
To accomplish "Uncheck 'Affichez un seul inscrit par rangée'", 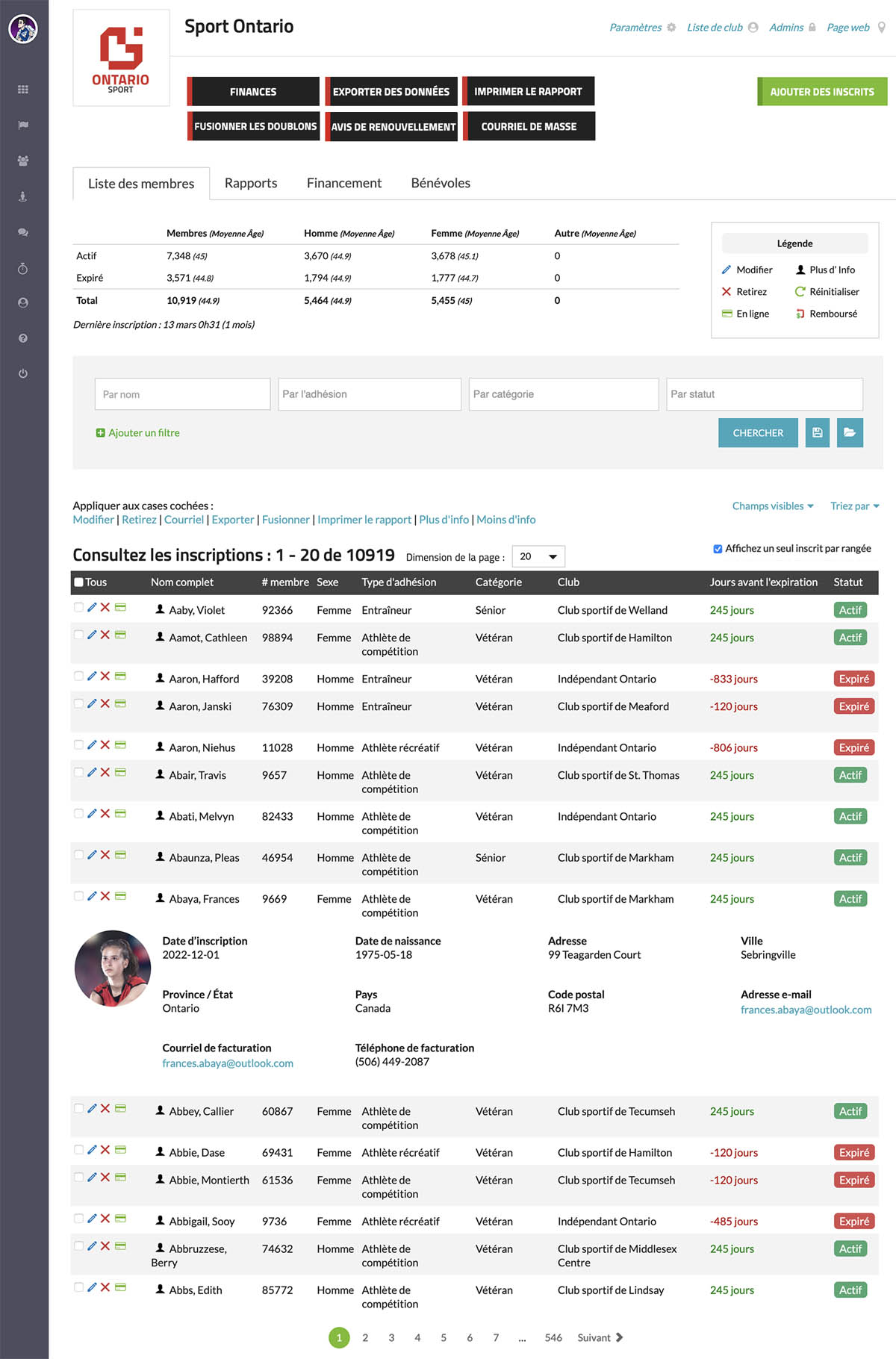I will pyautogui.click(x=718, y=549).
